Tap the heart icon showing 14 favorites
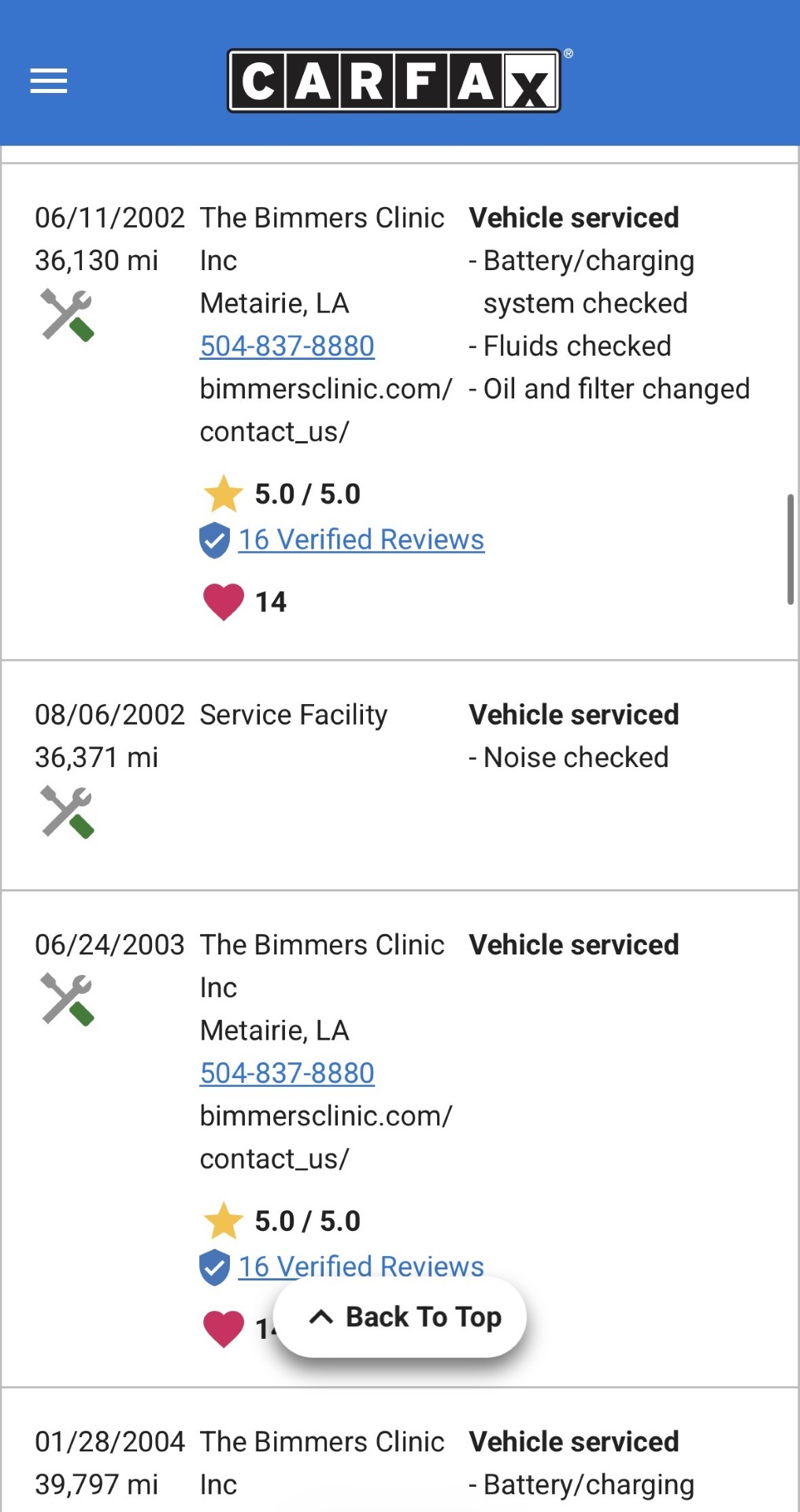This screenshot has width=800, height=1512. pos(224,602)
